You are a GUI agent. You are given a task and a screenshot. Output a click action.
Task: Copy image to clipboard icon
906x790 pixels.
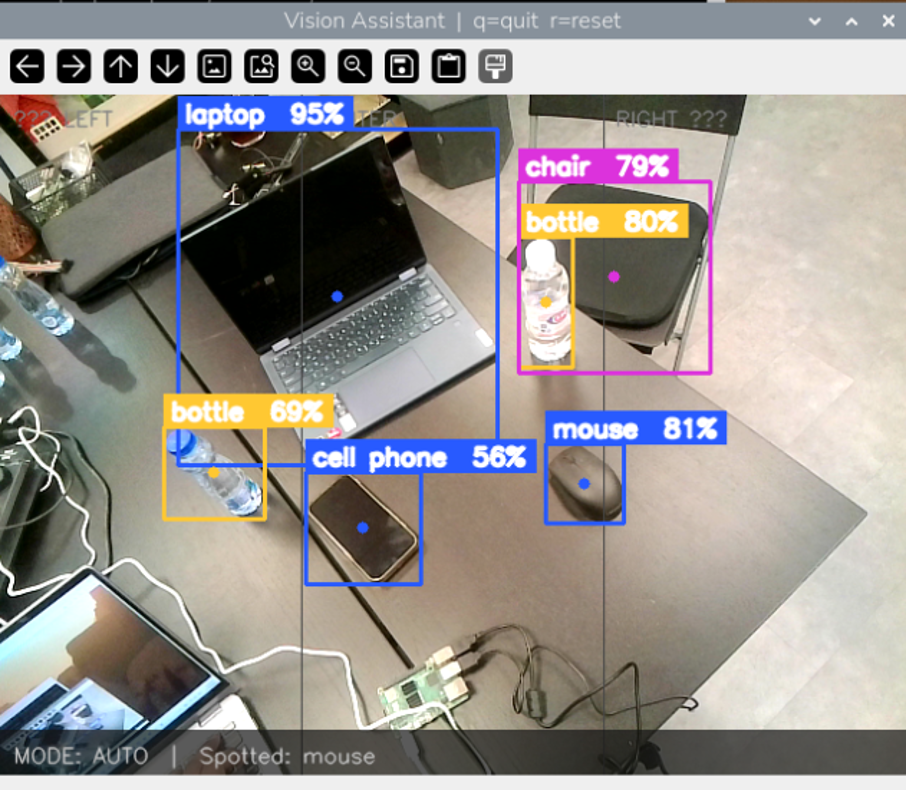click(448, 66)
